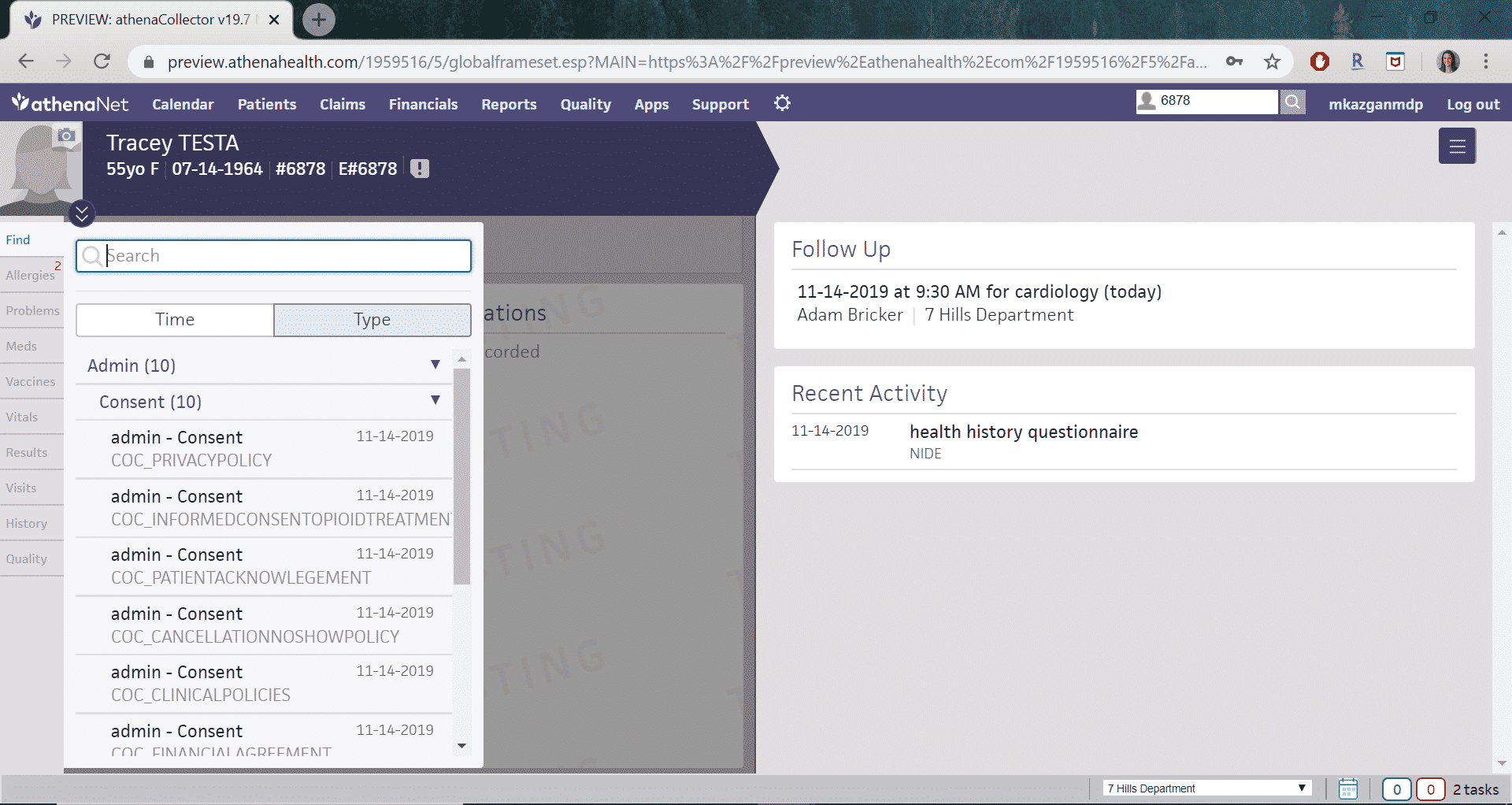Screen dimensions: 1512x805
Task: Click the chart Search input field
Action: pos(273,256)
